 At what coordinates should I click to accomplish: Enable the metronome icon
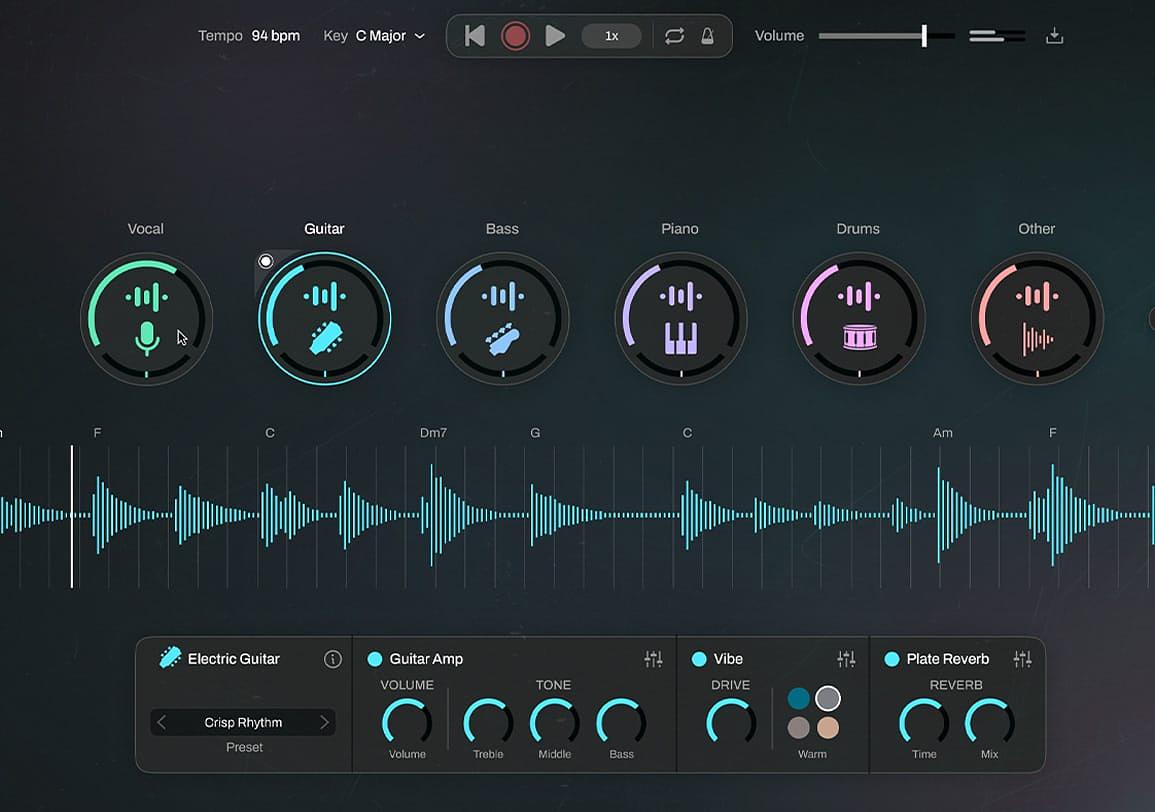pos(707,36)
